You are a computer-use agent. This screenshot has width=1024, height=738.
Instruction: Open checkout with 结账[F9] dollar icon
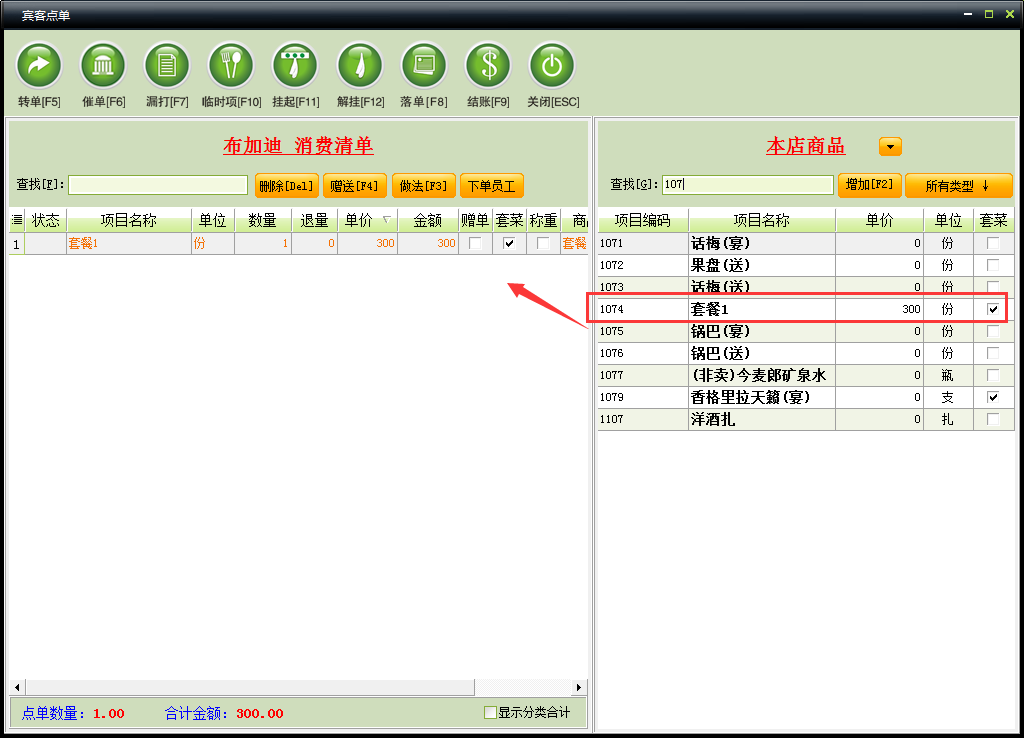pyautogui.click(x=488, y=67)
